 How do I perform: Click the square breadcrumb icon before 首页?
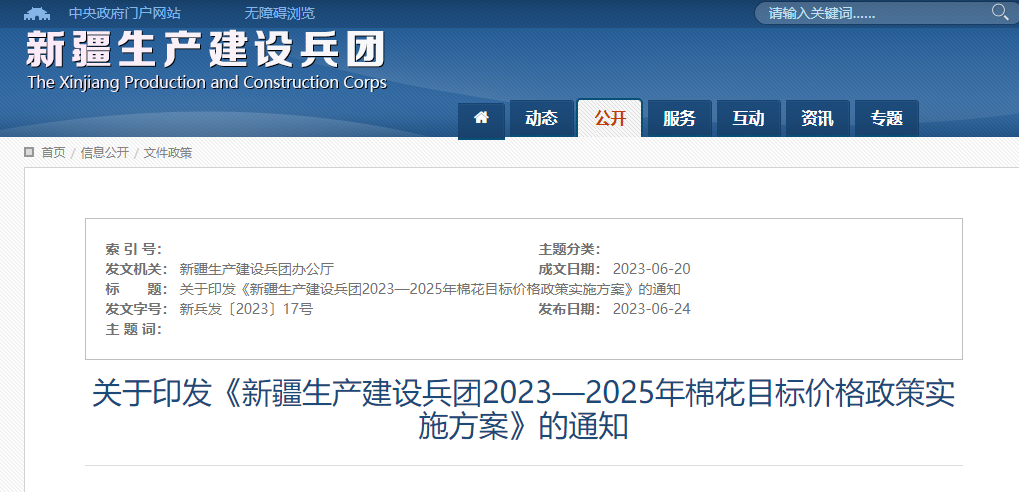[29, 152]
